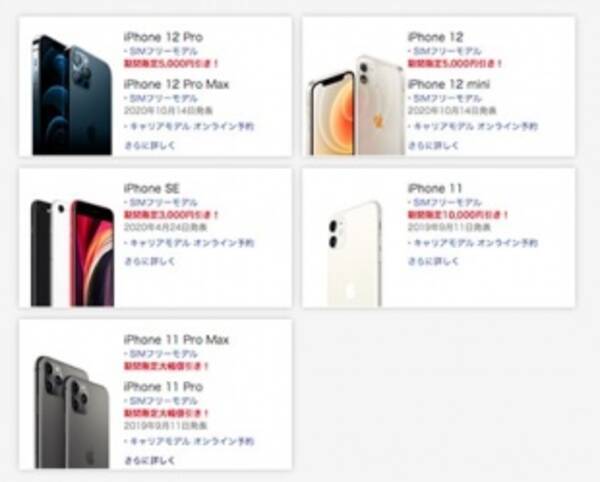
Task: Click 'さらに詳しく' in iPhone 11 card
Action: click(x=434, y=261)
